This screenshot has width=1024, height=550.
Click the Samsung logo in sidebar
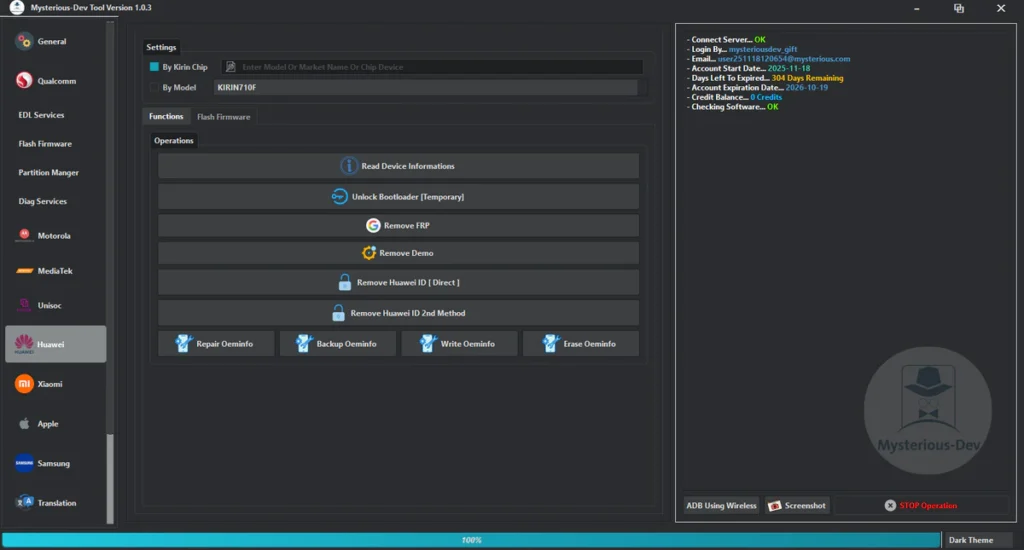coord(24,463)
